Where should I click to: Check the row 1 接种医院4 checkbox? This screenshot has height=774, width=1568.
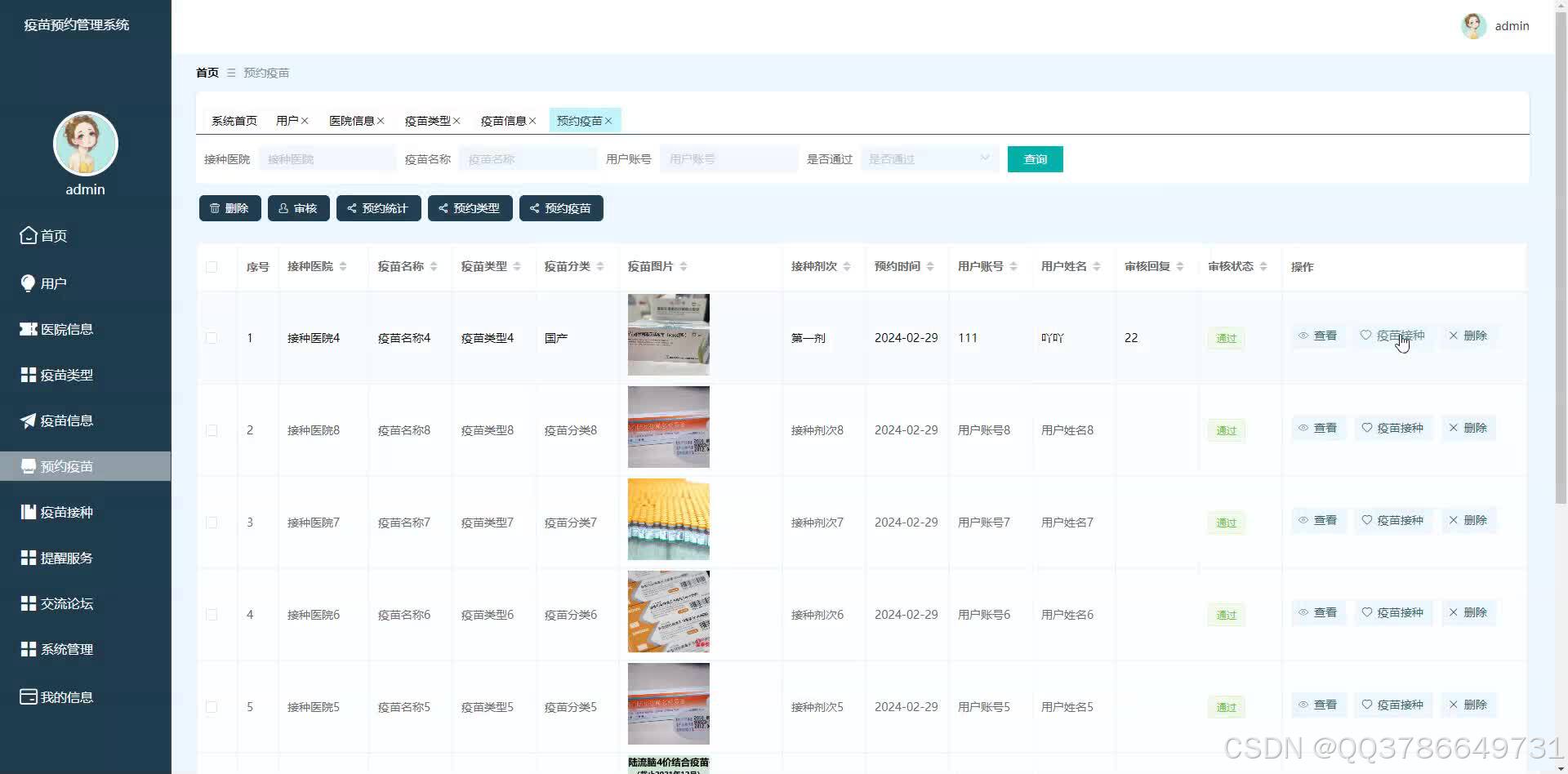(212, 338)
